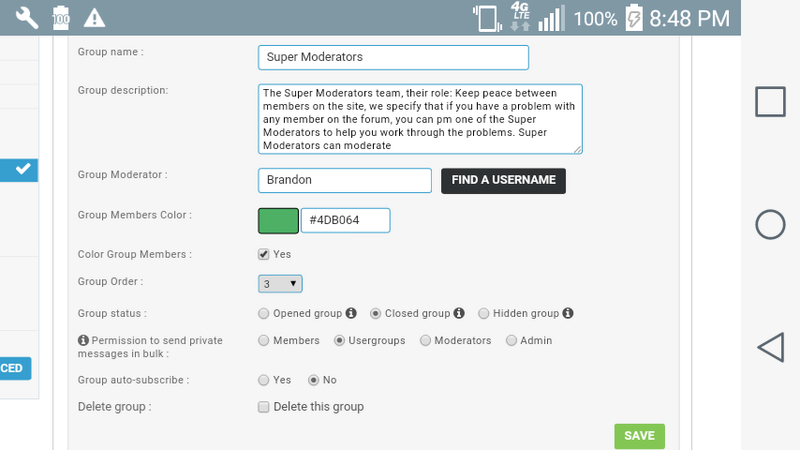Click the Group Moderator Brandon field
The width and height of the screenshot is (800, 450).
coord(345,181)
